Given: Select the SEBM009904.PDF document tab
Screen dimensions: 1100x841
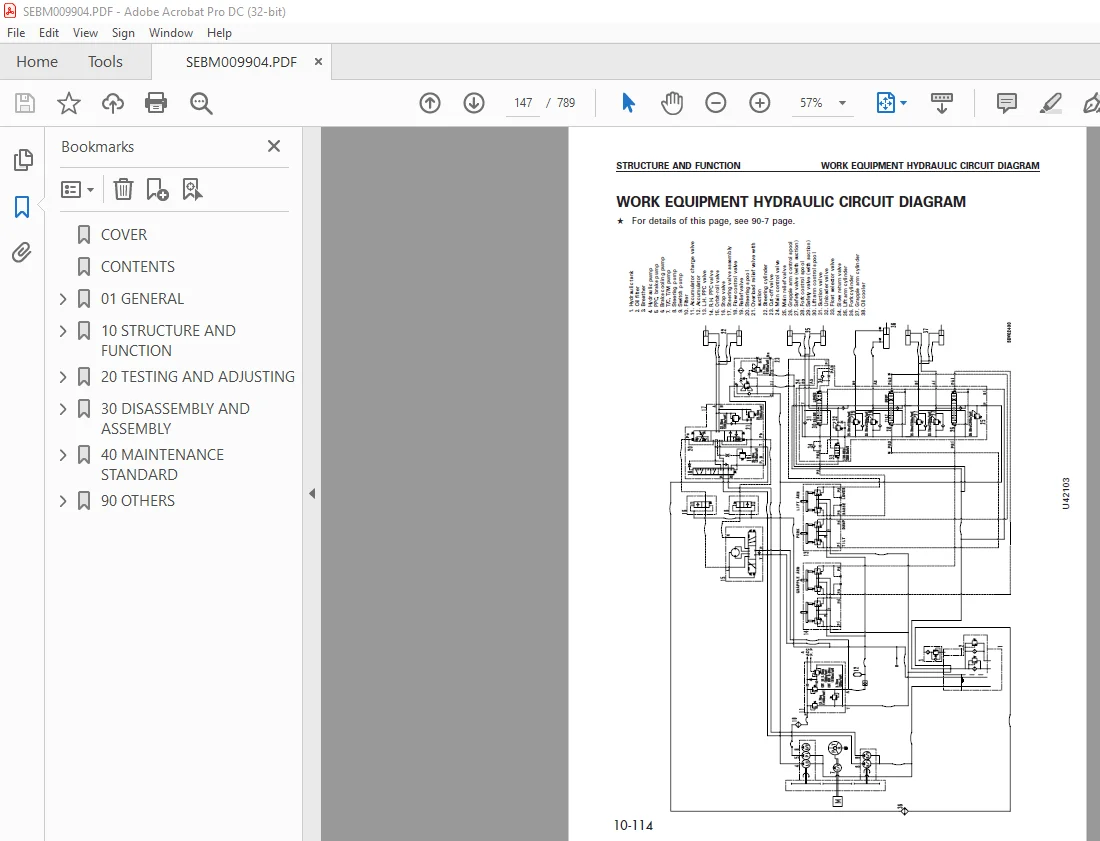Looking at the screenshot, I should pyautogui.click(x=241, y=62).
